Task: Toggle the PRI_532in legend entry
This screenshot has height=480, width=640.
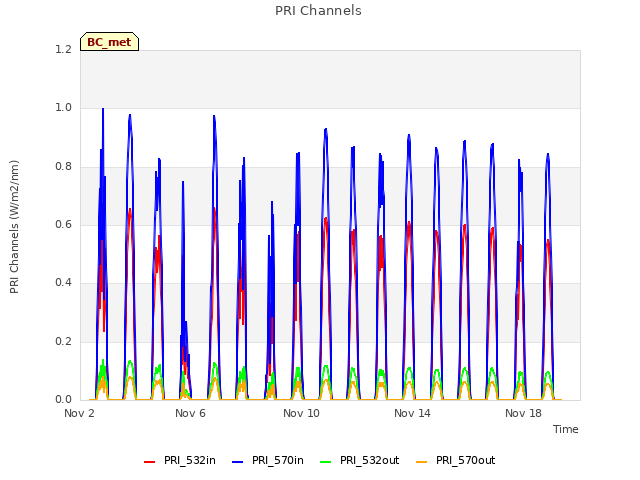Action: coord(180,460)
